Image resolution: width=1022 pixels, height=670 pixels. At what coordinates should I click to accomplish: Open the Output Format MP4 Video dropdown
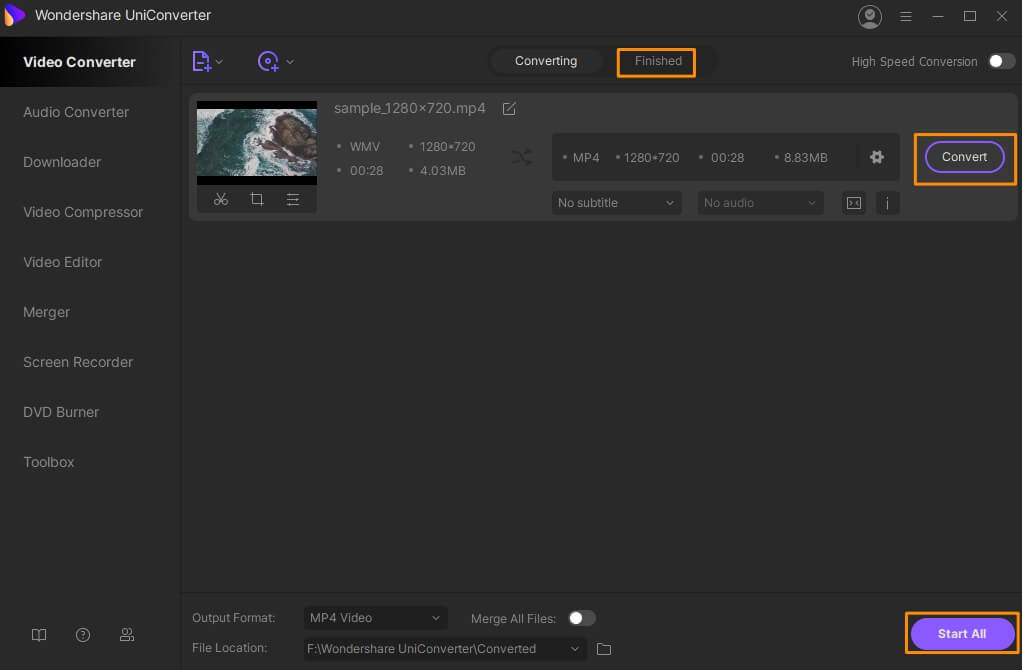pos(375,618)
